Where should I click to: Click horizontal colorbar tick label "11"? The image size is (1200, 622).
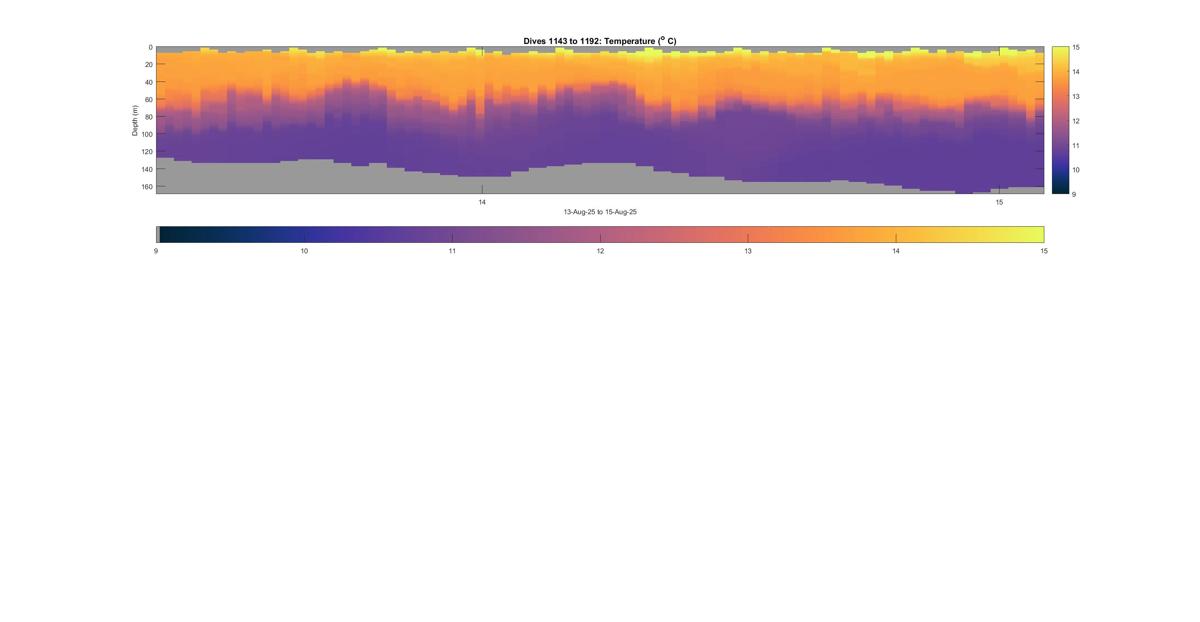[x=452, y=251]
